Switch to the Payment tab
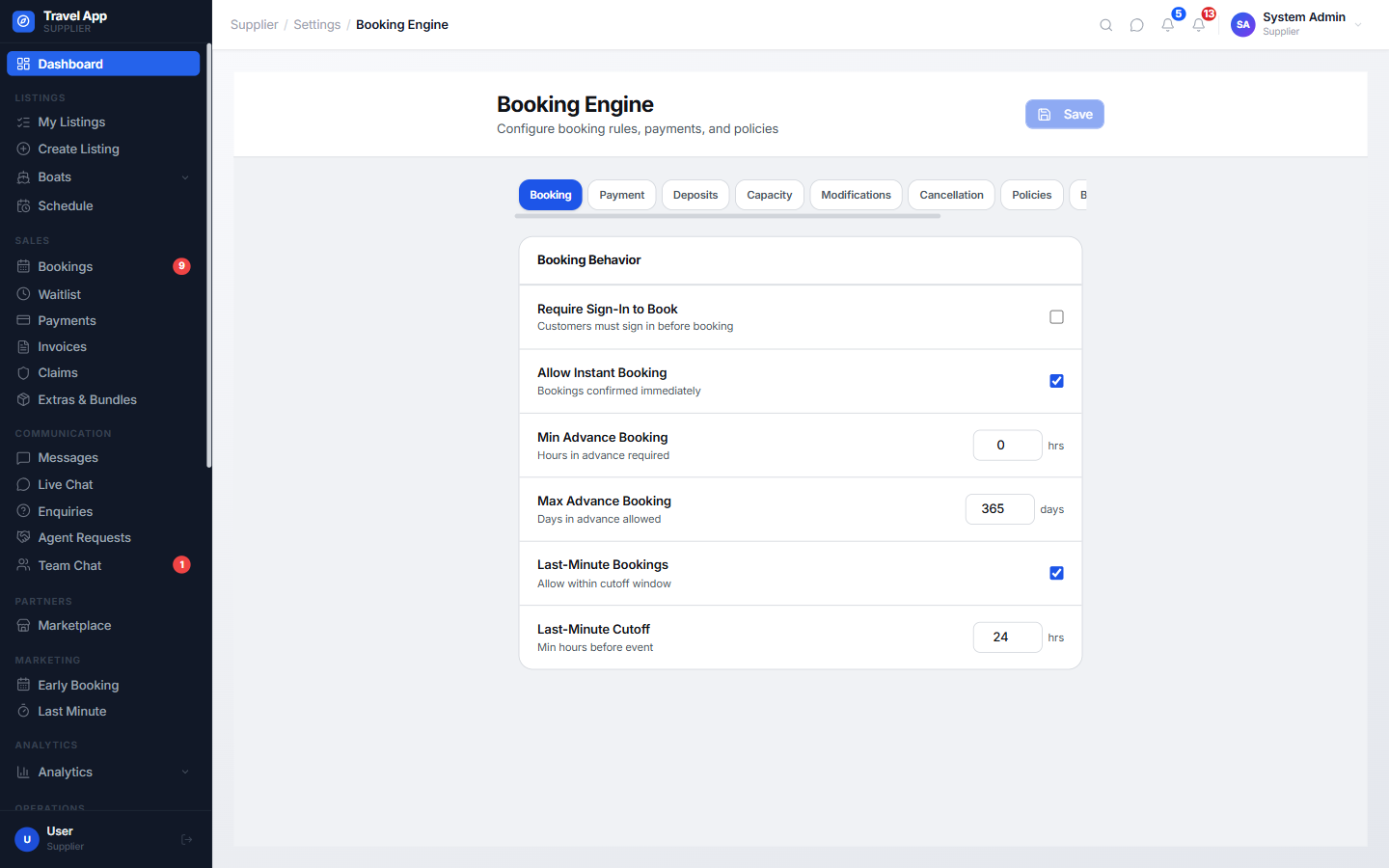This screenshot has width=1389, height=868. [622, 195]
